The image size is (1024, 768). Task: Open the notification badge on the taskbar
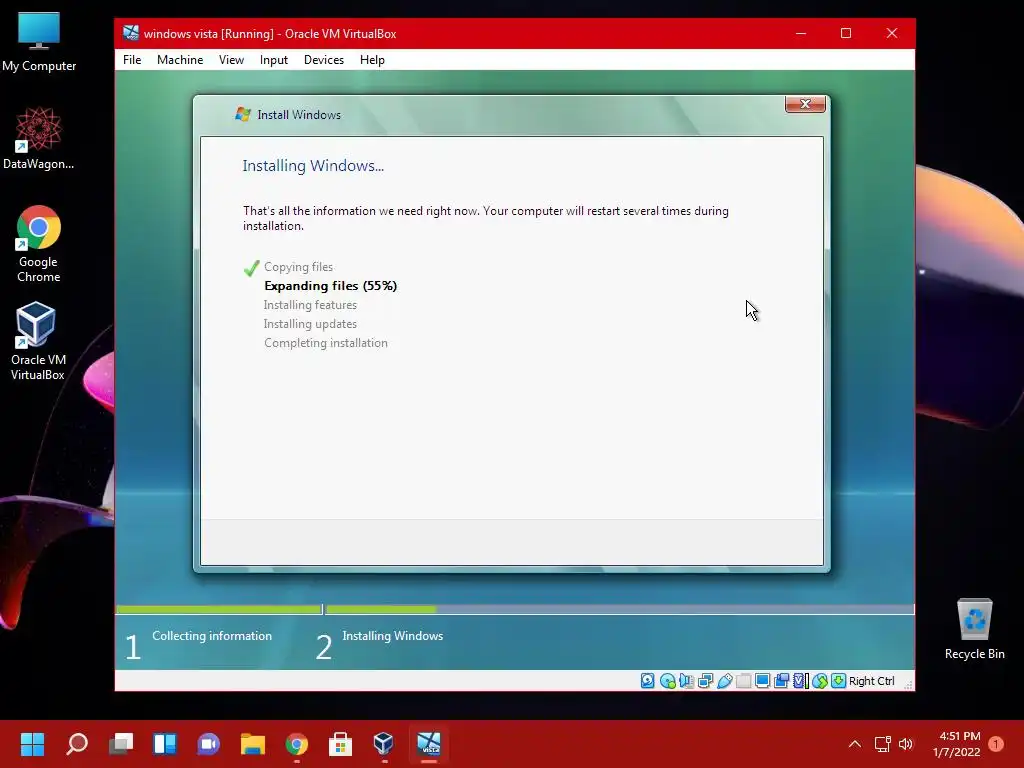click(996, 744)
